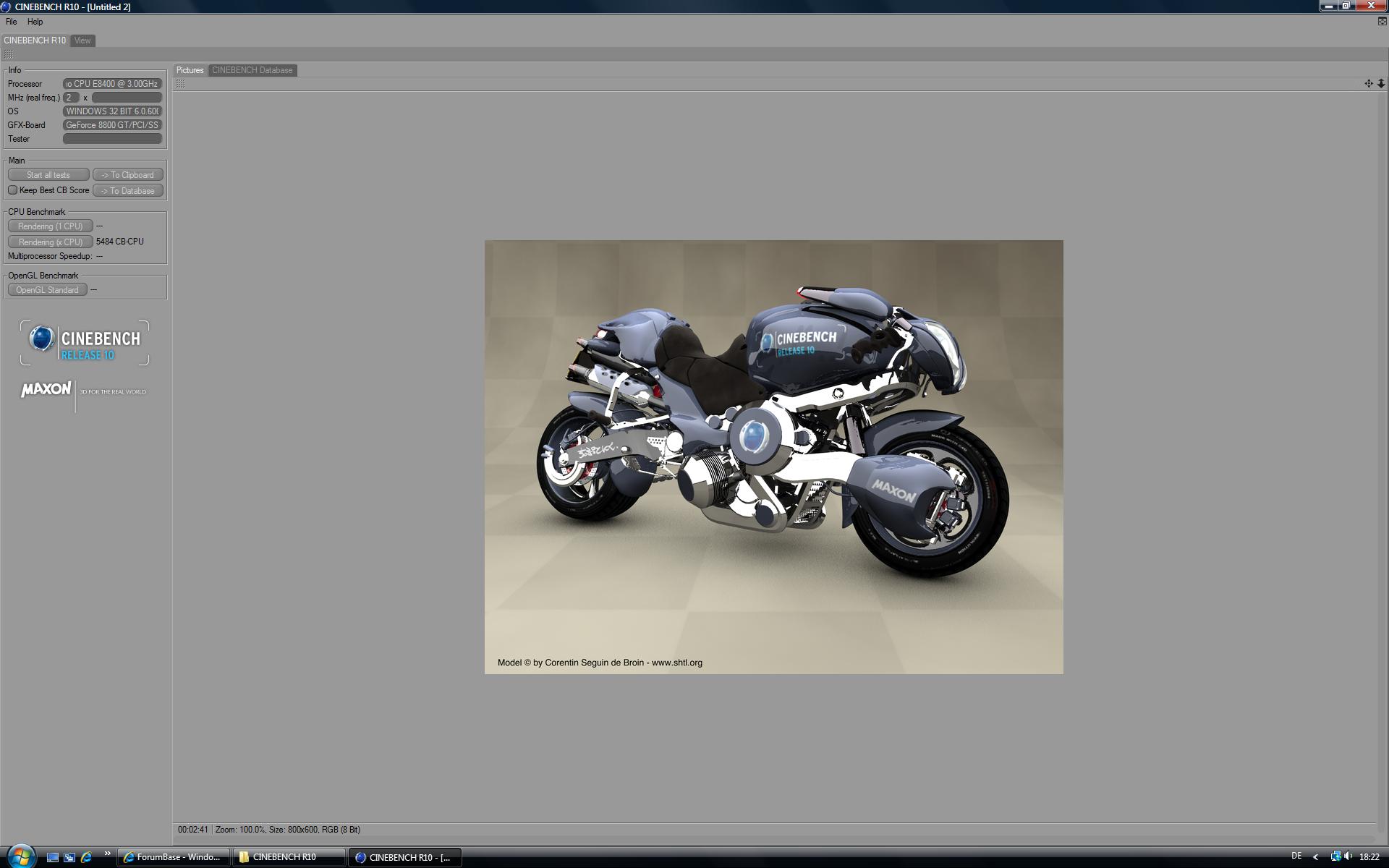Image resolution: width=1389 pixels, height=868 pixels.
Task: Click Show Desktop quick launch icon
Action: [53, 857]
